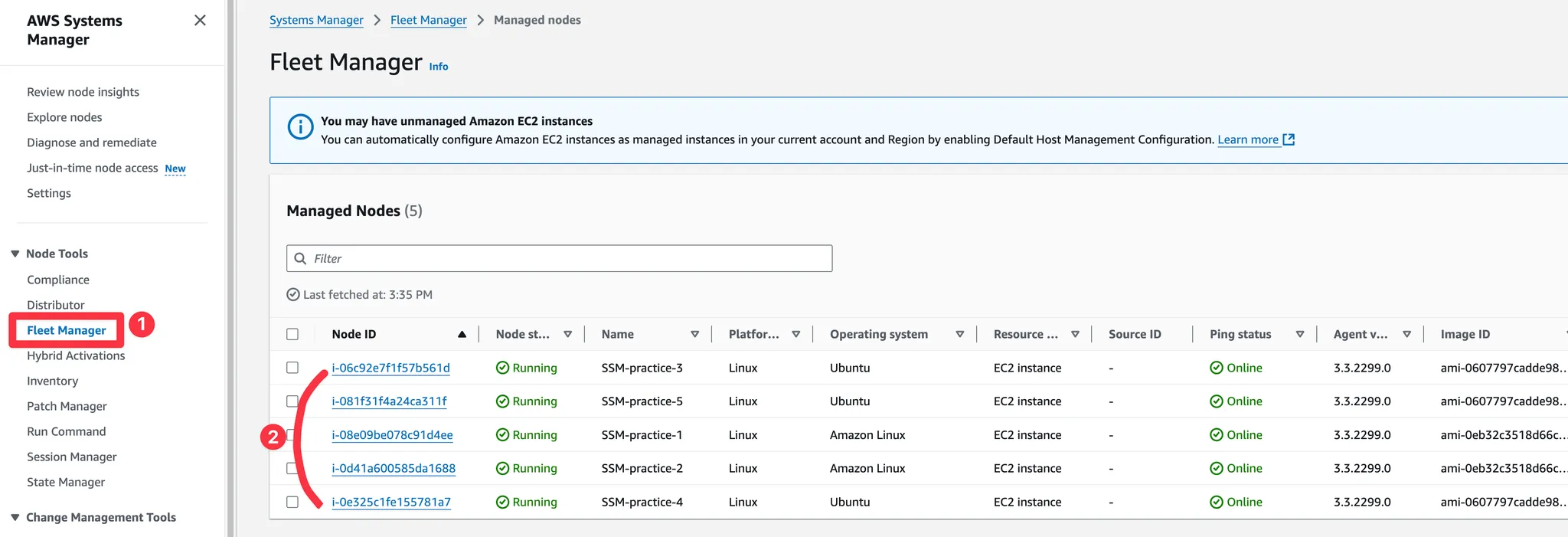Click the info circle icon in banner
The width and height of the screenshot is (1568, 537).
tap(300, 126)
